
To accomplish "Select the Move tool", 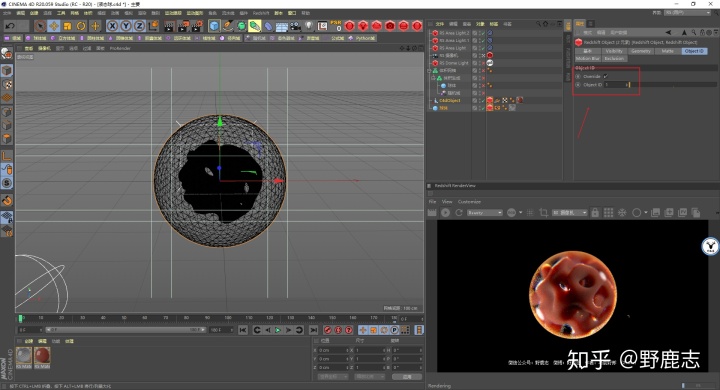I will (54, 26).
